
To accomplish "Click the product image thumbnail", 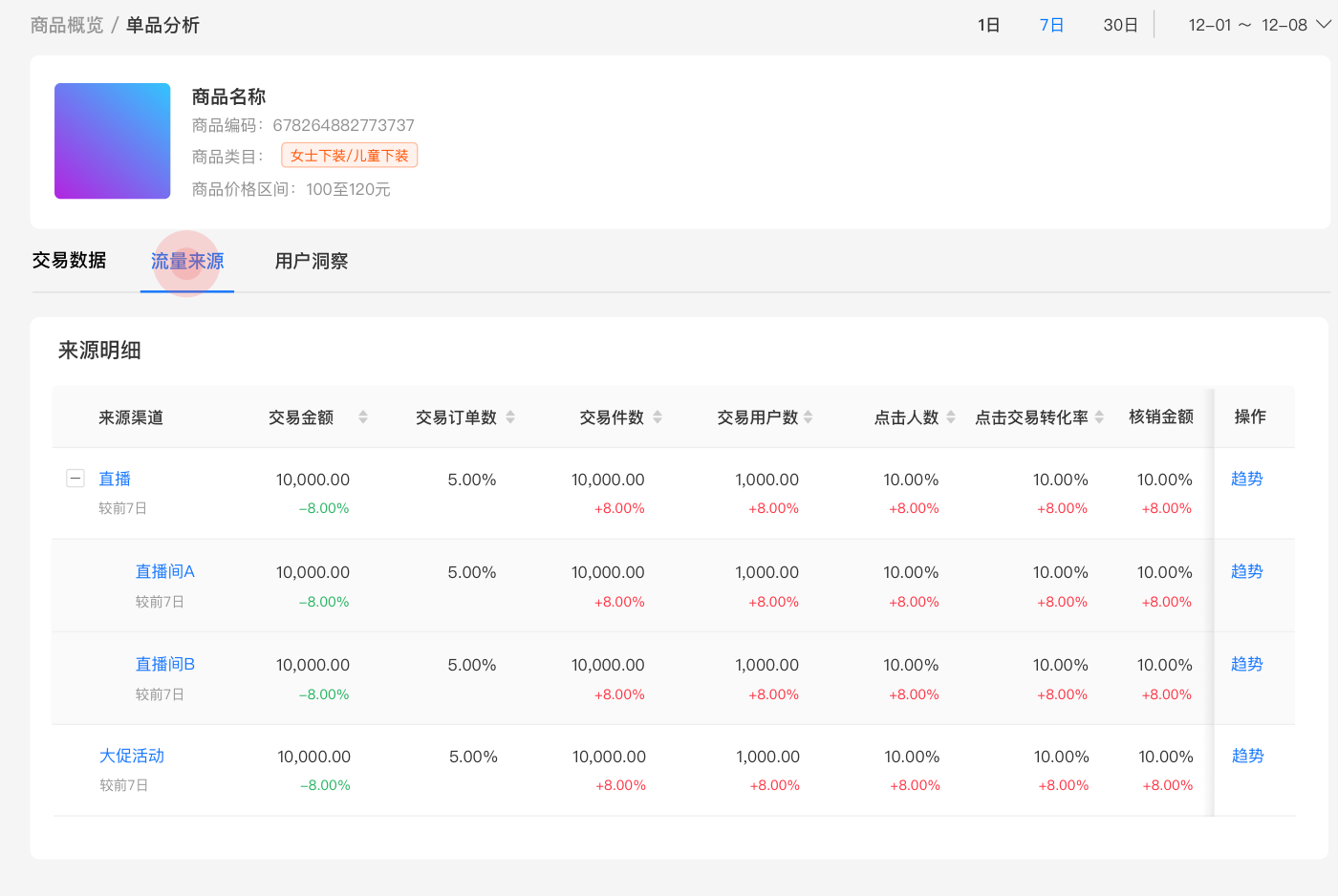I will coord(112,140).
